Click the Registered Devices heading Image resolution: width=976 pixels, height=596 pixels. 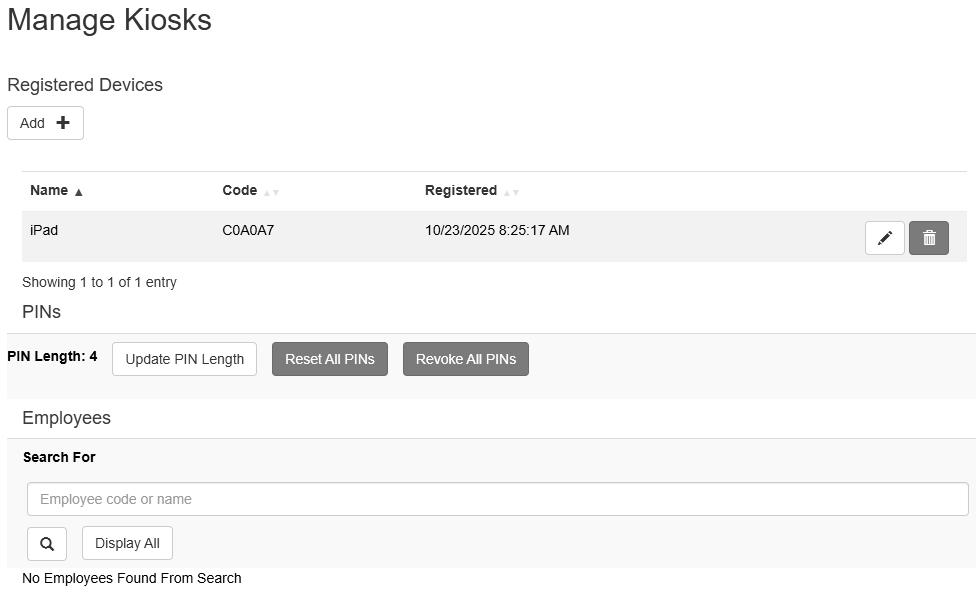pyautogui.click(x=85, y=85)
